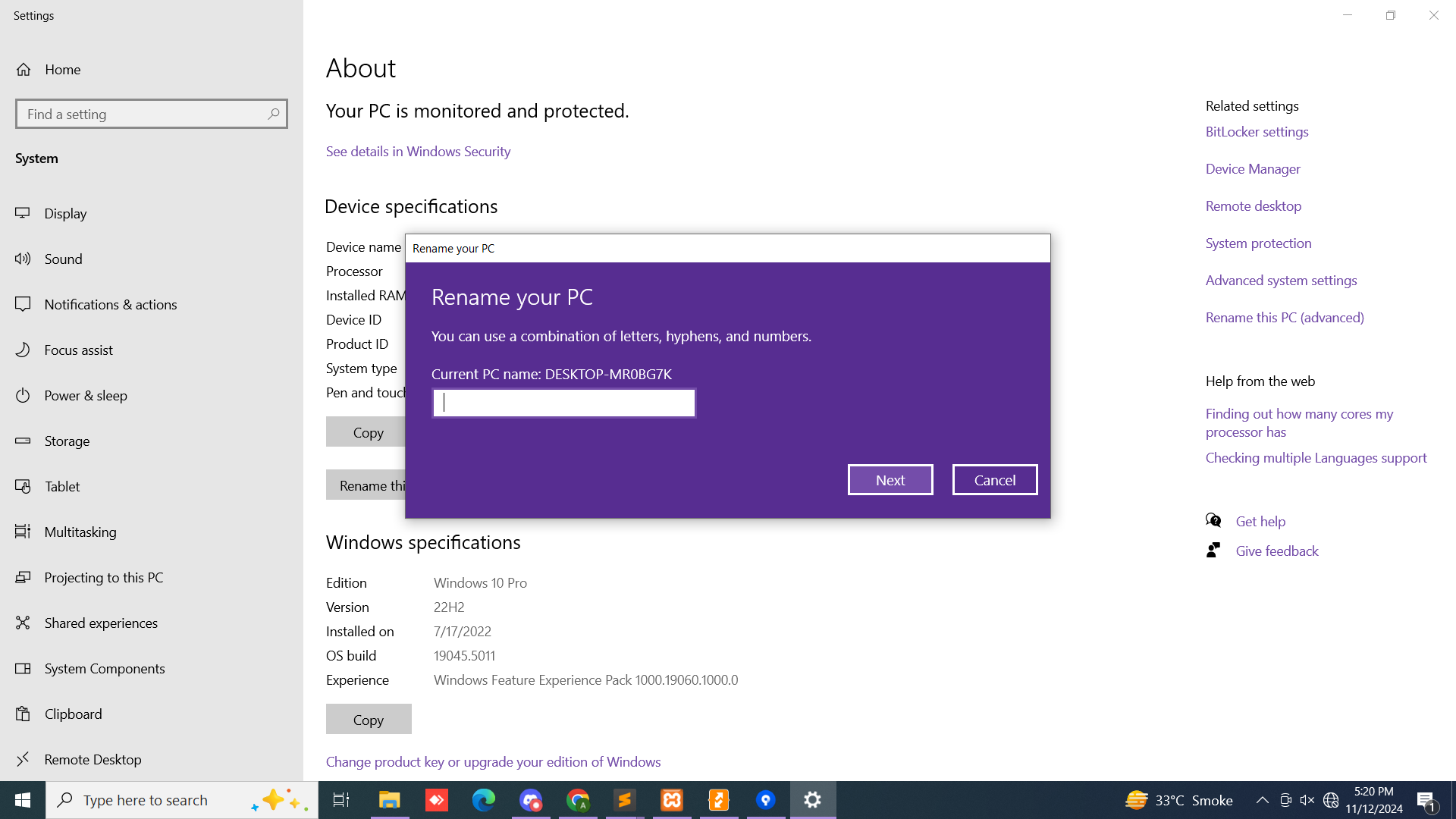Open Power & sleep settings

tap(86, 395)
